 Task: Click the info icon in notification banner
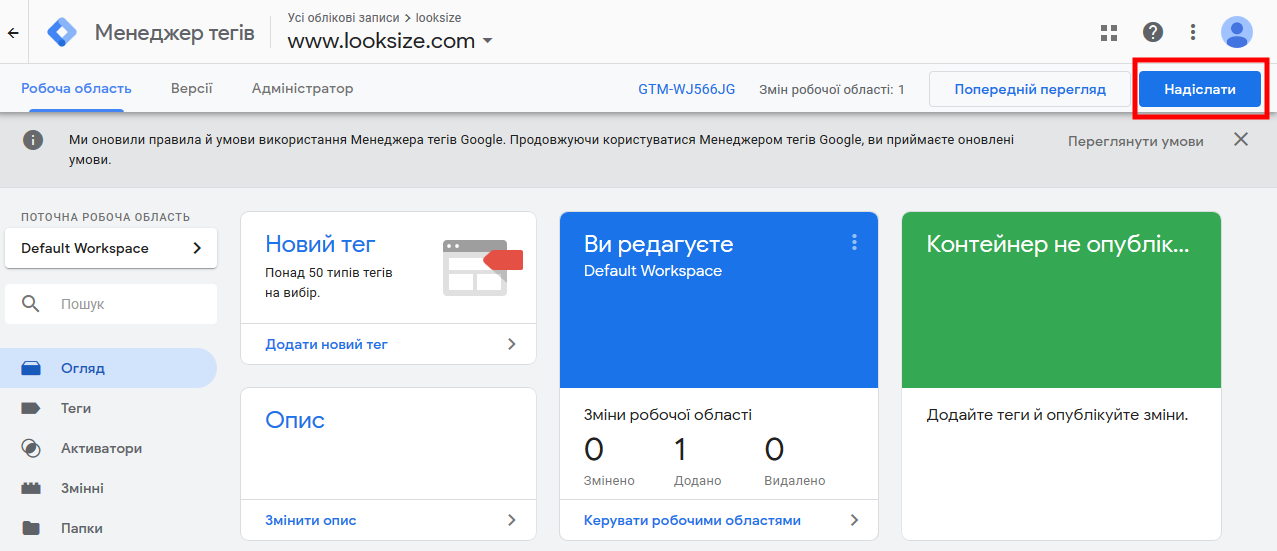click(33, 140)
